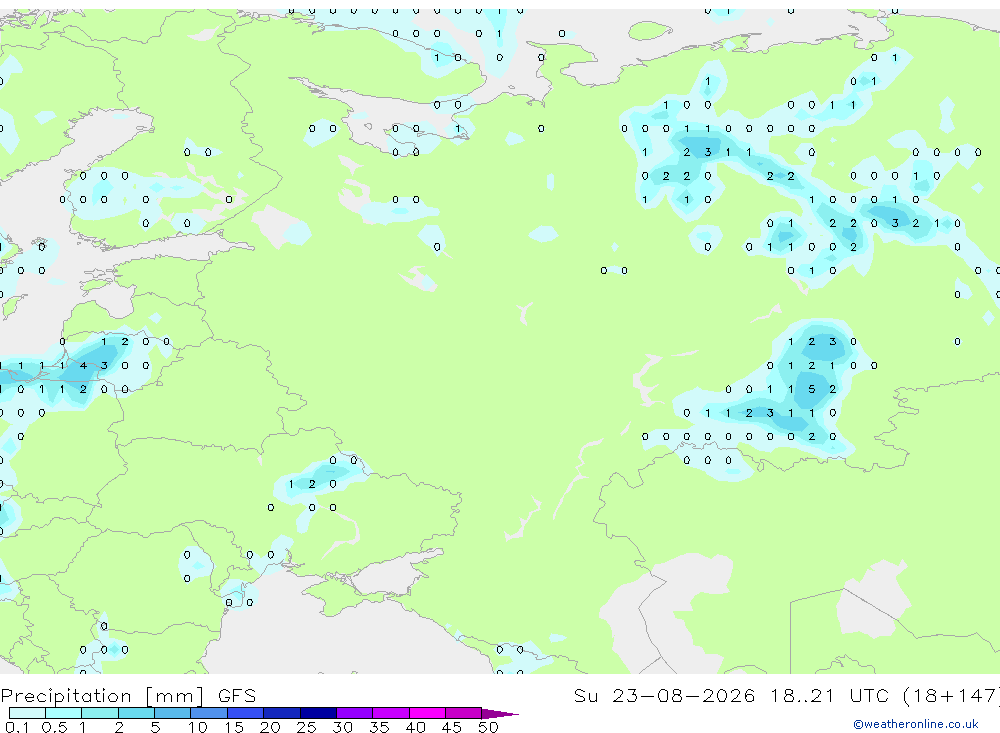Pick the 15–20 mm legend color swatch

[x=246, y=713]
